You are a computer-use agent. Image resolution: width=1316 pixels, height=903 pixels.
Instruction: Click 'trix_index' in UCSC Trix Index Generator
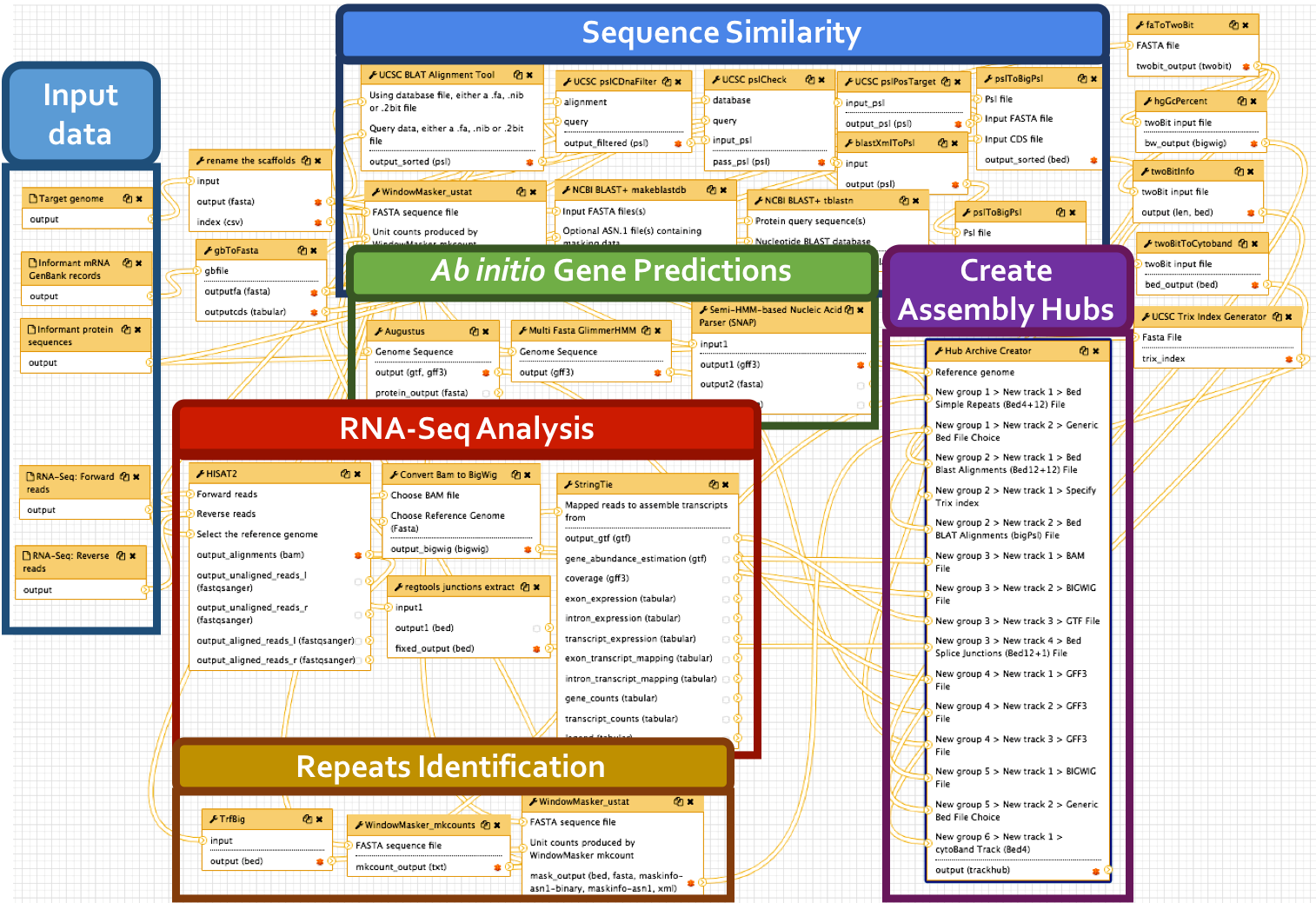1163,358
